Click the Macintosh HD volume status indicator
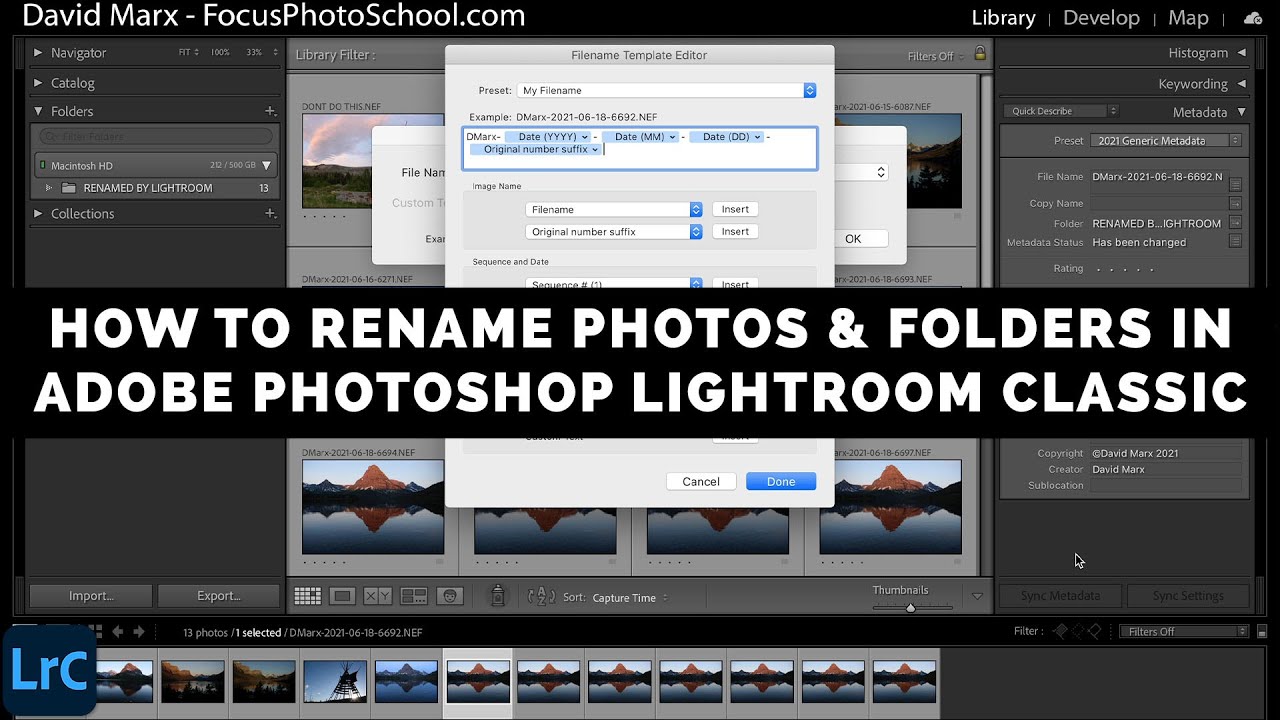The height and width of the screenshot is (720, 1280). click(x=42, y=165)
